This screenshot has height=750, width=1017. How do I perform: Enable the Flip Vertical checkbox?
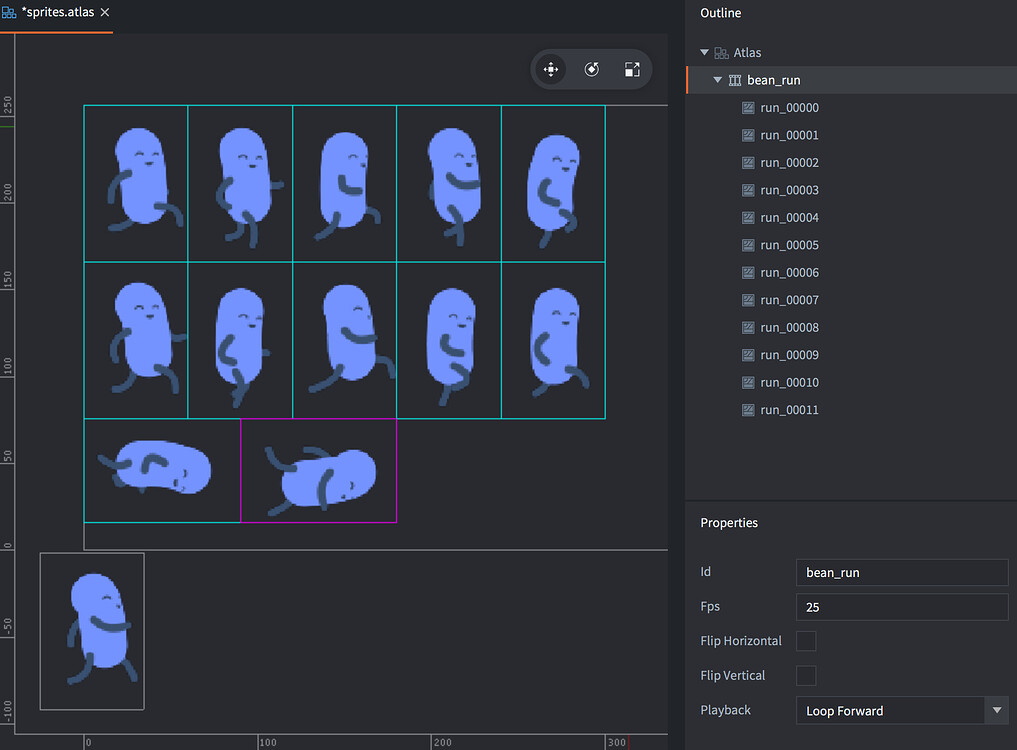(805, 676)
